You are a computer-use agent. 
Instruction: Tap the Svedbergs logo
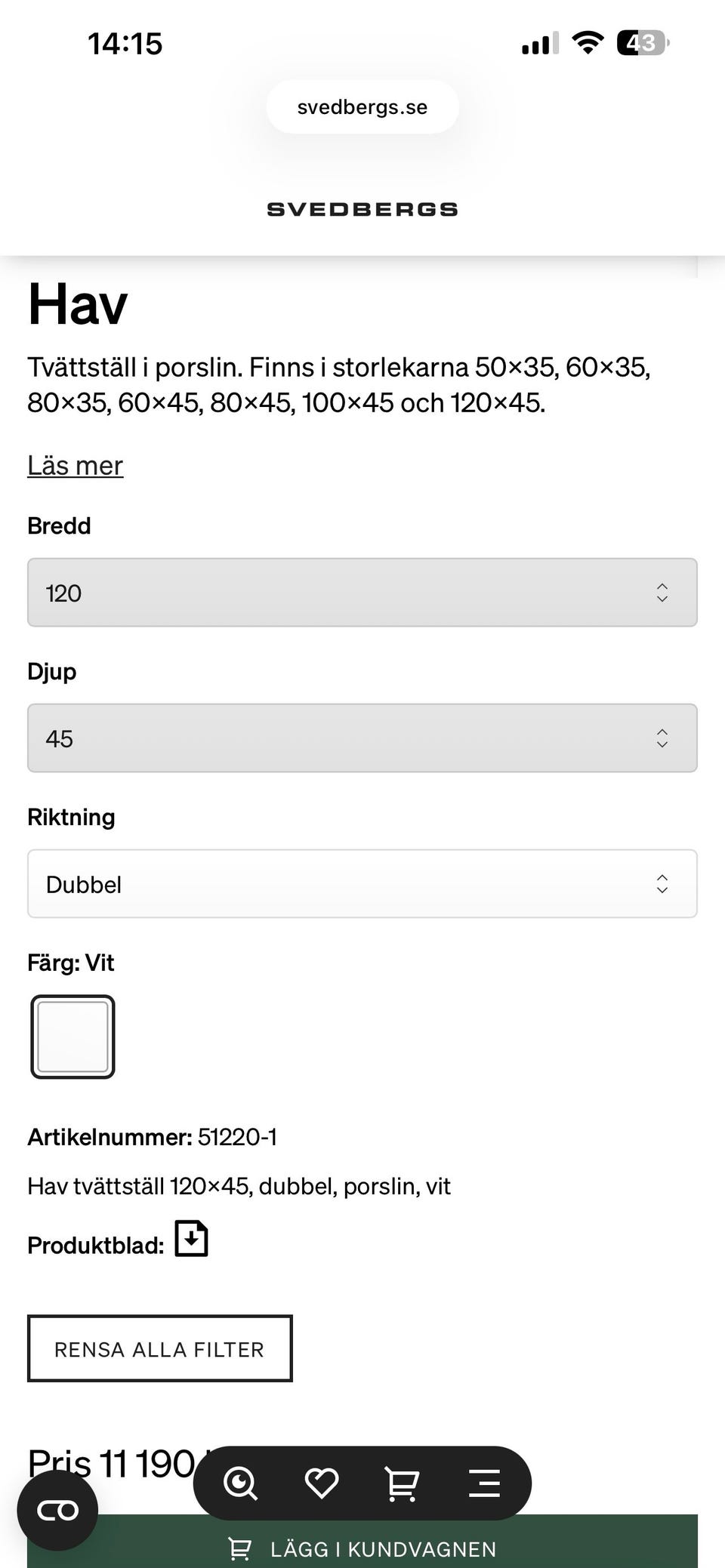pyautogui.click(x=362, y=210)
